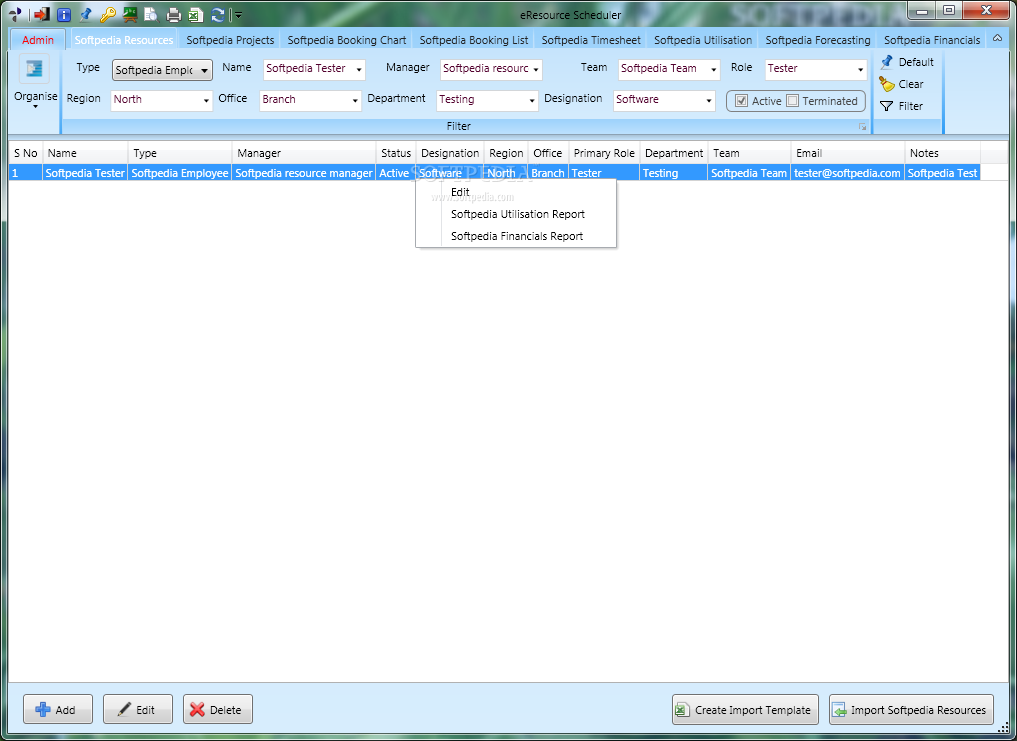Open the Softpedia Financials tab

(x=932, y=40)
